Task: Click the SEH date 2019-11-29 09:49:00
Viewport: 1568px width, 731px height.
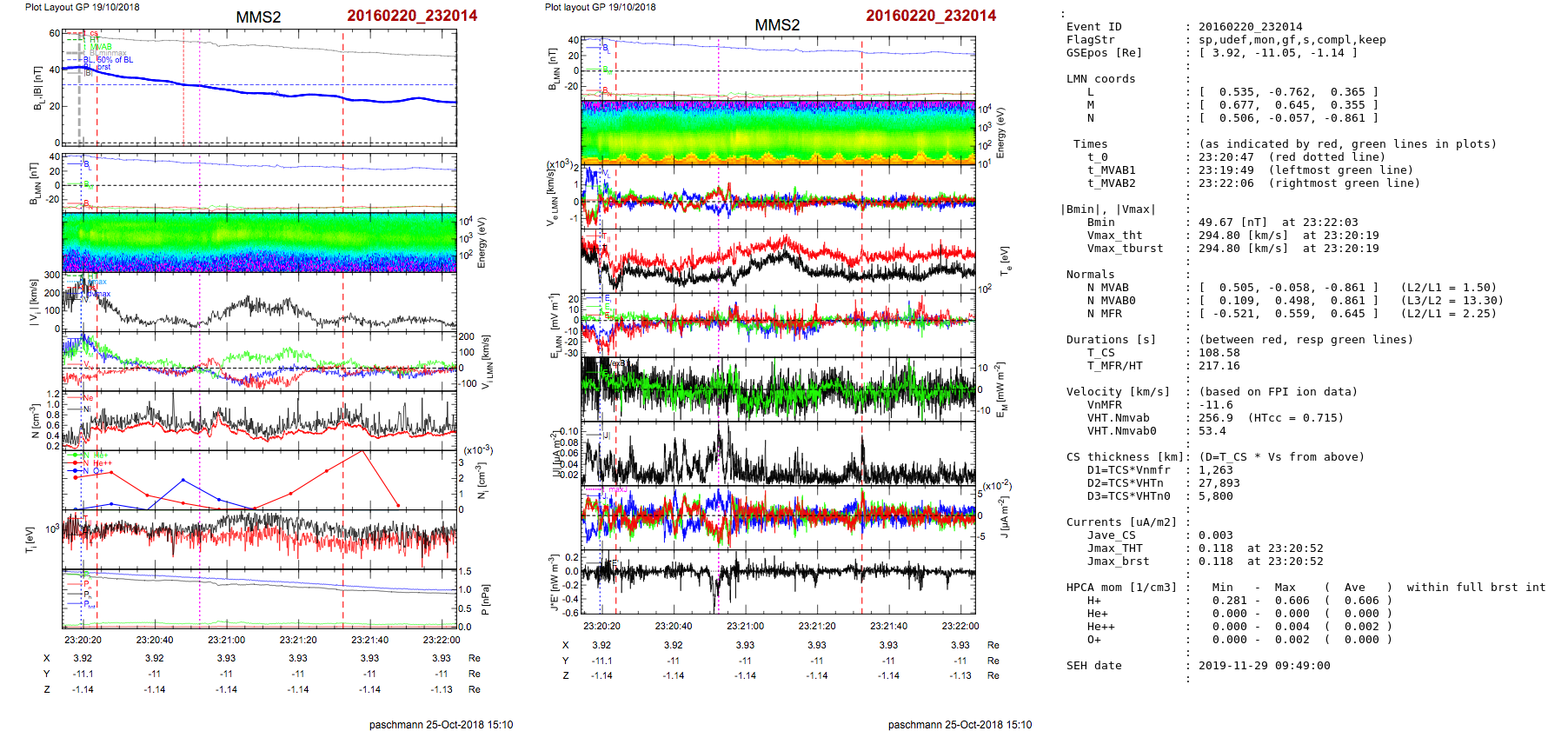Action: (1264, 666)
